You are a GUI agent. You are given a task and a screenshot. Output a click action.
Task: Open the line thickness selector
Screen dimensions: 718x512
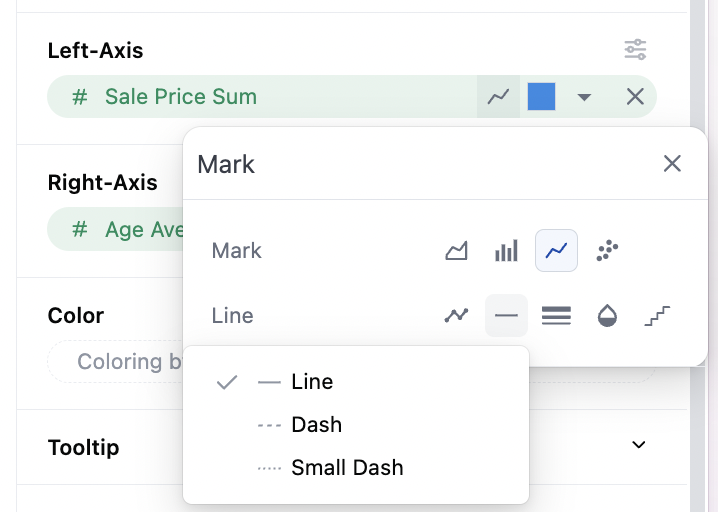click(556, 316)
